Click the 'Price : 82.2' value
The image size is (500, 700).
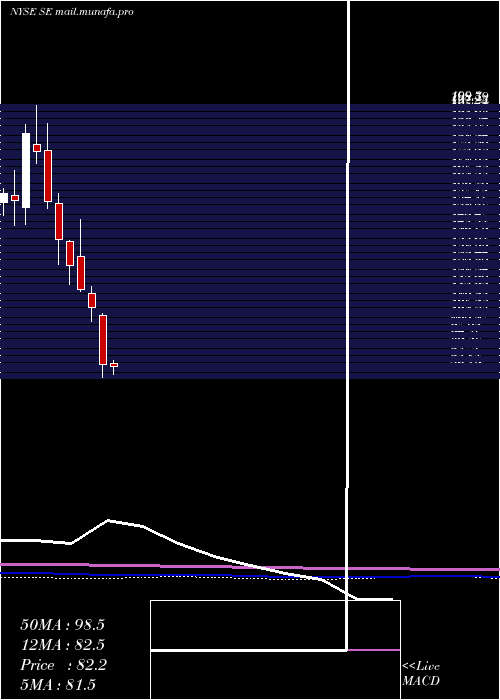click(63, 665)
